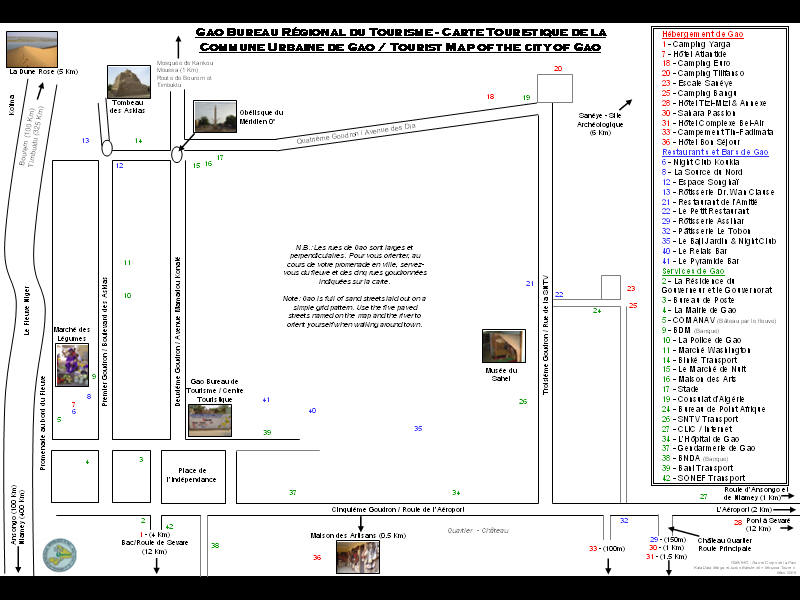Click legend entry 'Bureau de Poste'
Image resolution: width=800 pixels, height=600 pixels.
pos(698,300)
